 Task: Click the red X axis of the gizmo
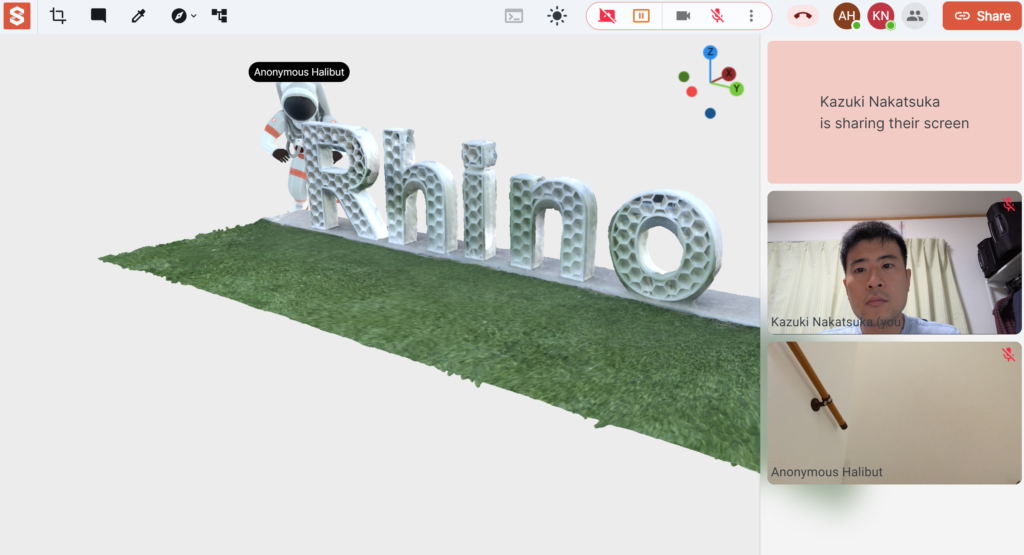728,74
